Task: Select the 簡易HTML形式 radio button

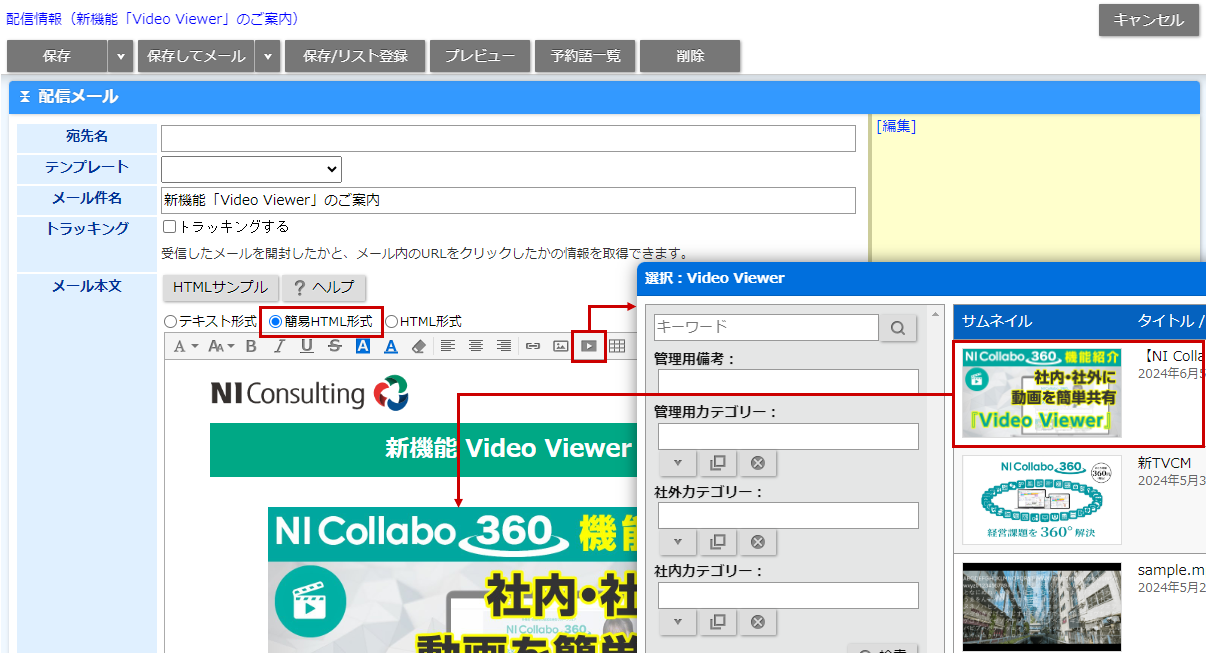Action: tap(276, 322)
